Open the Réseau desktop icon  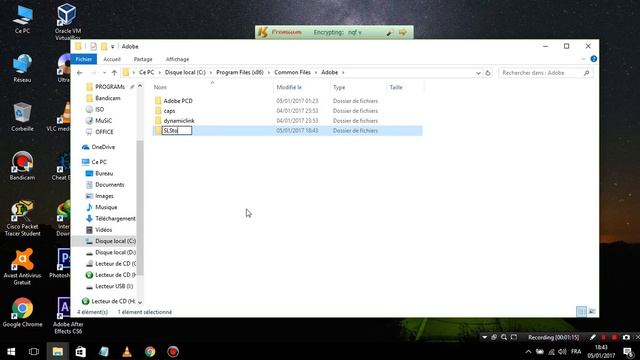22,68
